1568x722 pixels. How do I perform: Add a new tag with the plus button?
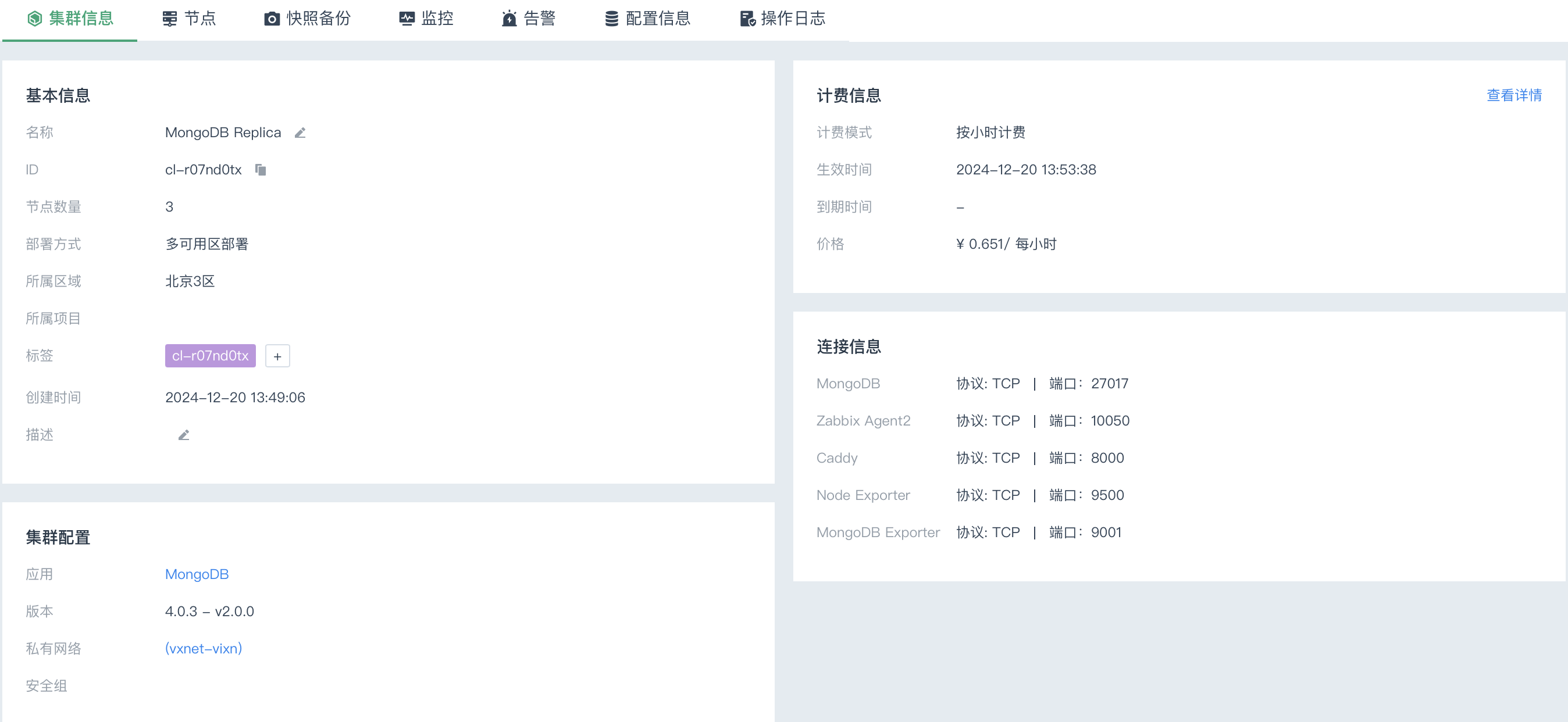coord(277,356)
